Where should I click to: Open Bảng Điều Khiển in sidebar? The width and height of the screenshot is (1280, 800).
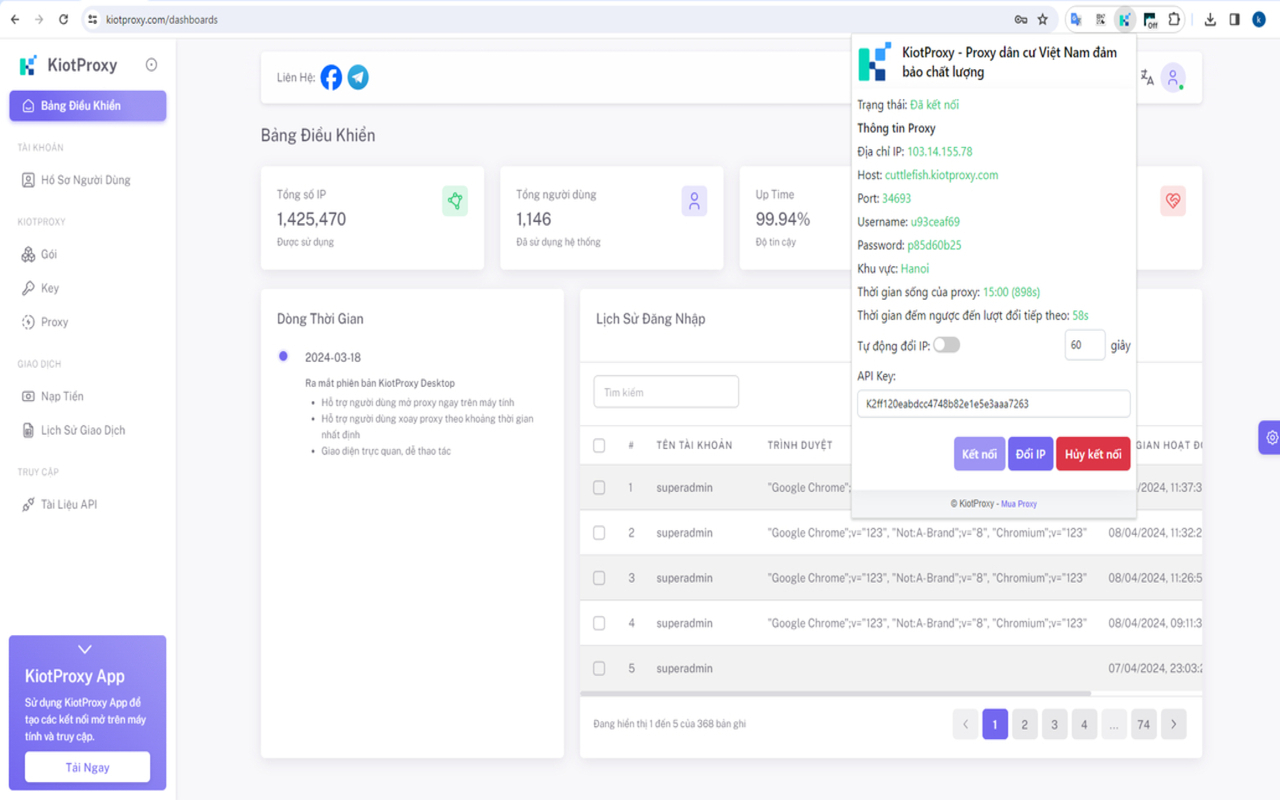(87, 105)
